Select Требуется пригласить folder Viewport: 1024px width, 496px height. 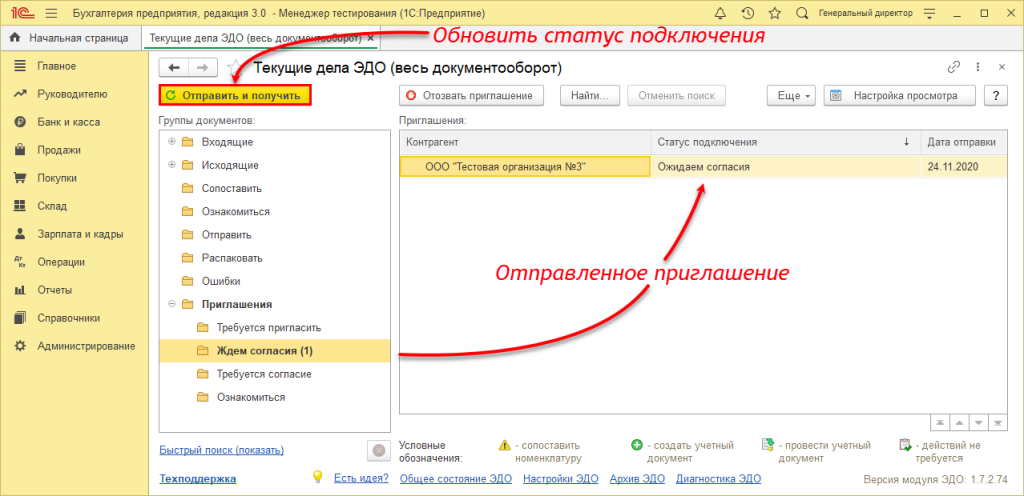tap(268, 328)
